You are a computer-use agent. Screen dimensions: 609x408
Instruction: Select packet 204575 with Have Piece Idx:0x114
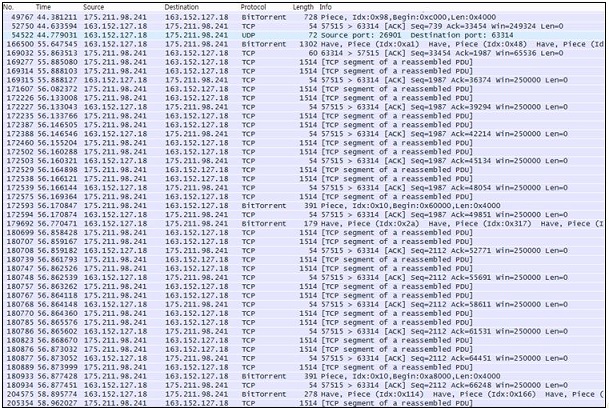303,394
